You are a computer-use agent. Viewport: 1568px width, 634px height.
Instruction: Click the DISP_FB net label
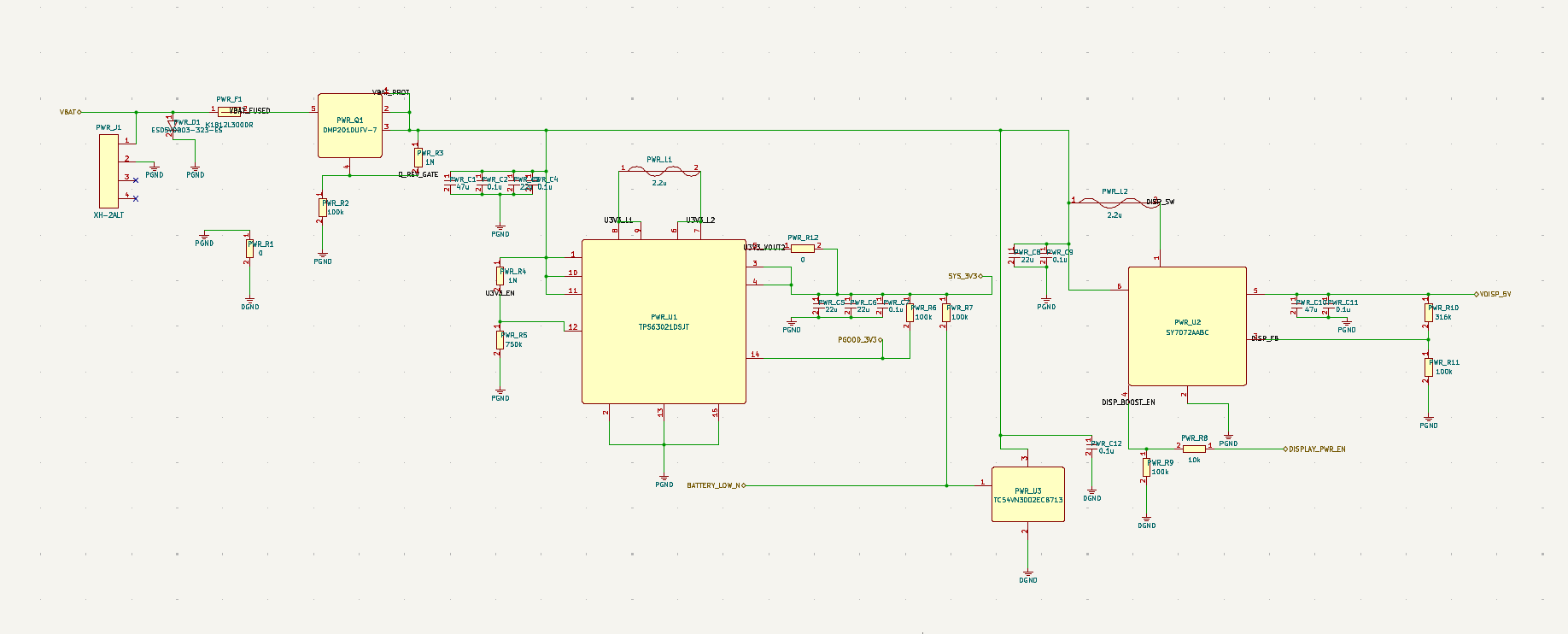1265,338
